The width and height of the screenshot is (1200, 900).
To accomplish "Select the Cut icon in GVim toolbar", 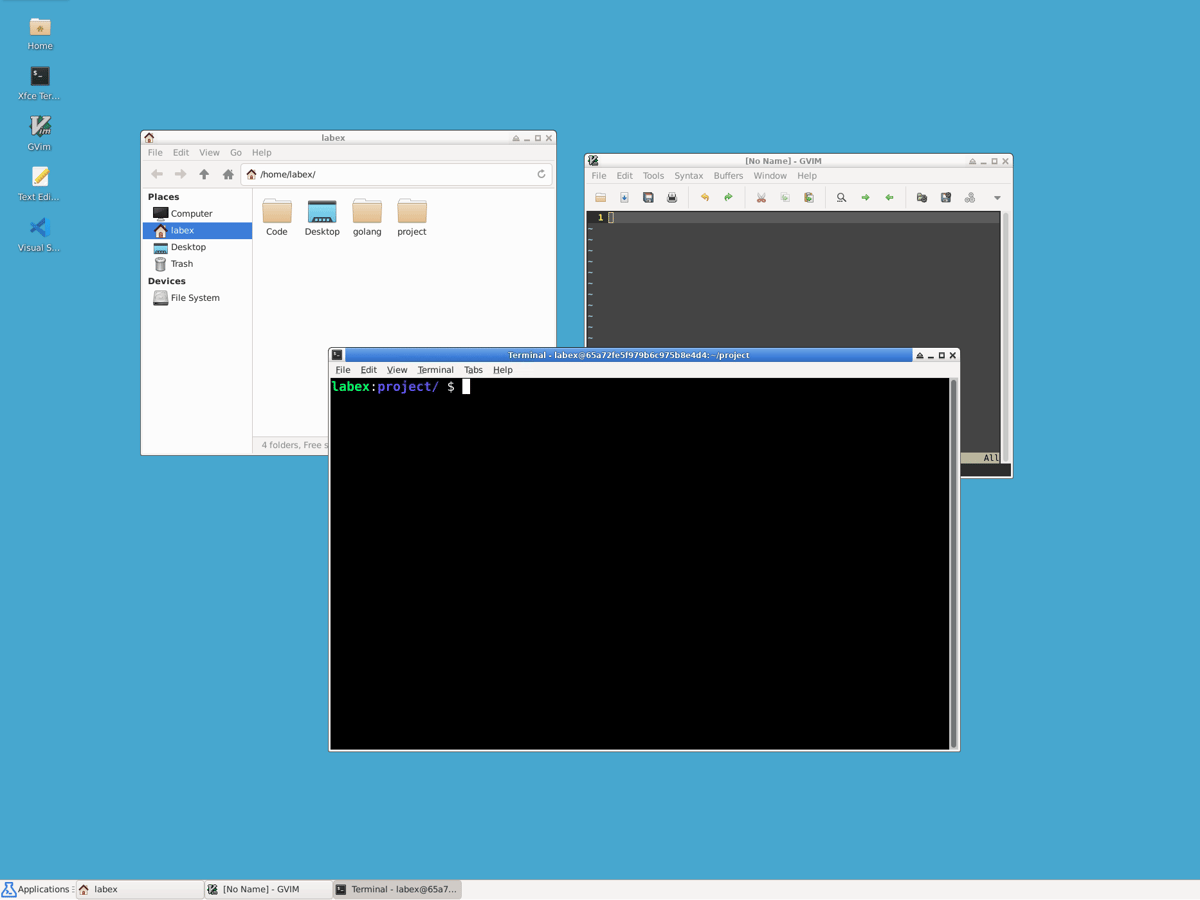I will pos(760,197).
